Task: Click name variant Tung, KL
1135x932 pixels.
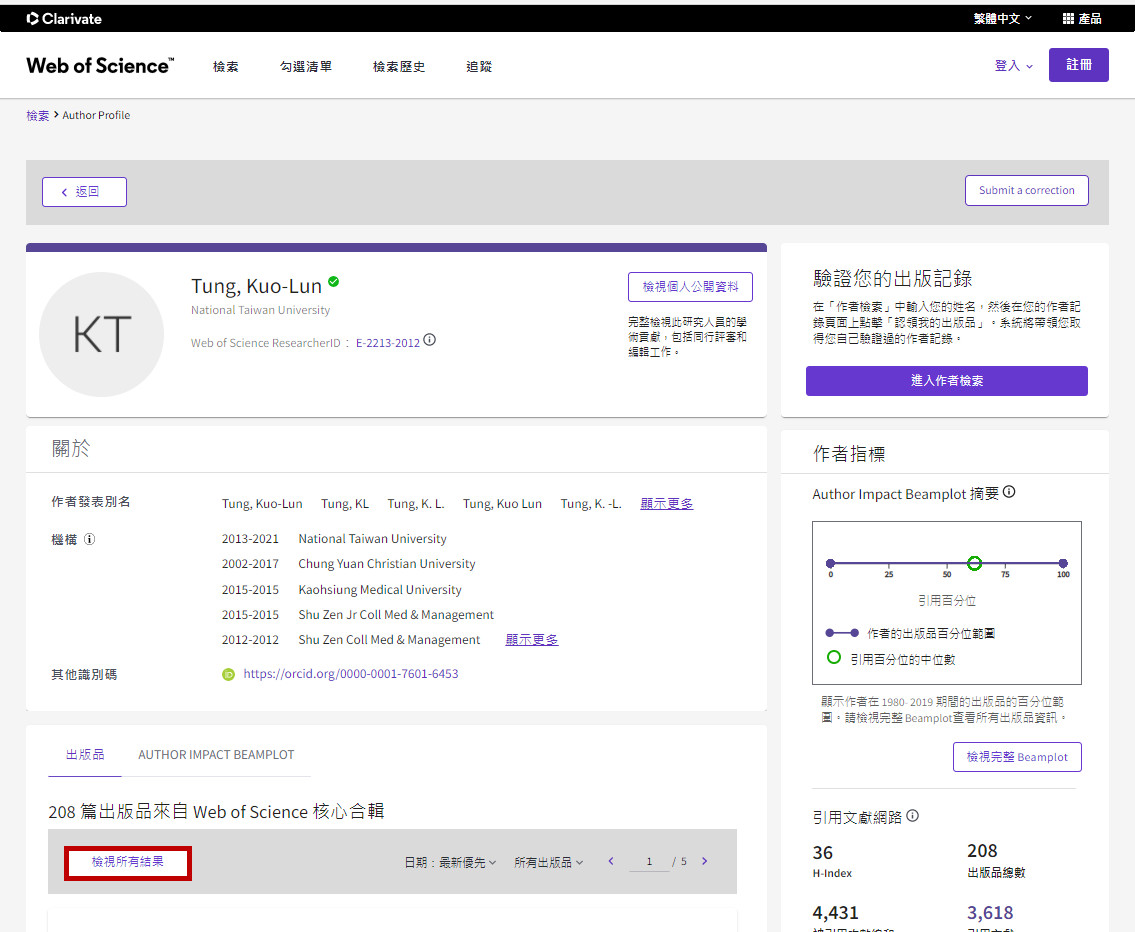Action: click(345, 504)
